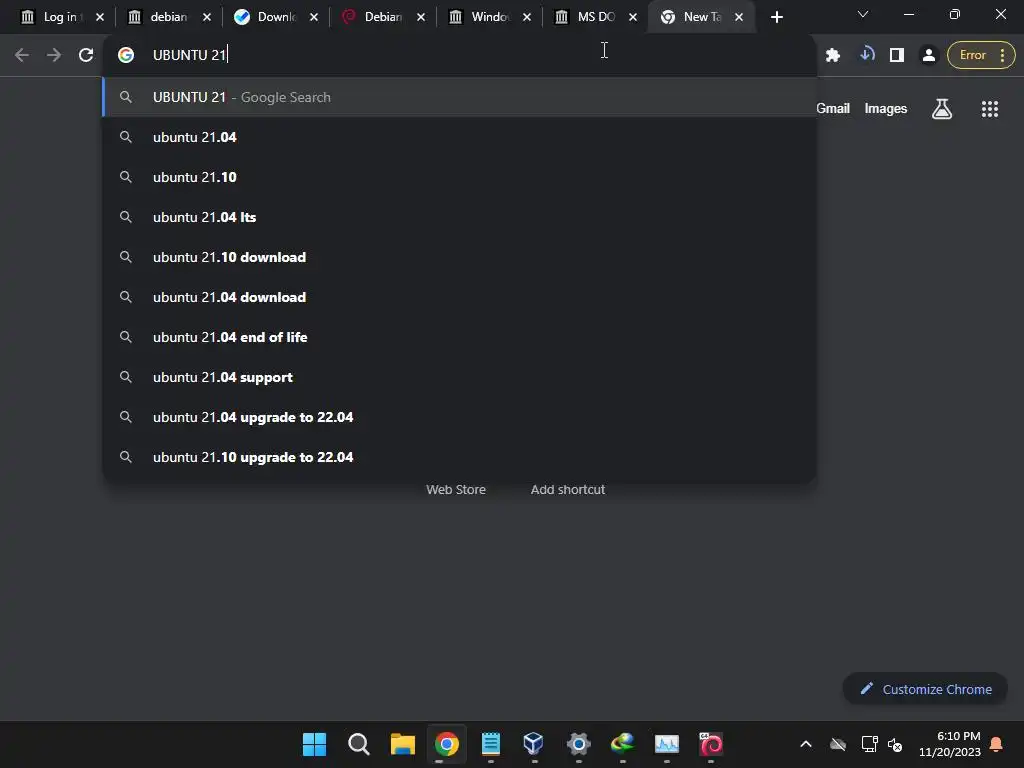The width and height of the screenshot is (1024, 768).
Task: Expand the hidden tray icons chevron
Action: pos(806,744)
